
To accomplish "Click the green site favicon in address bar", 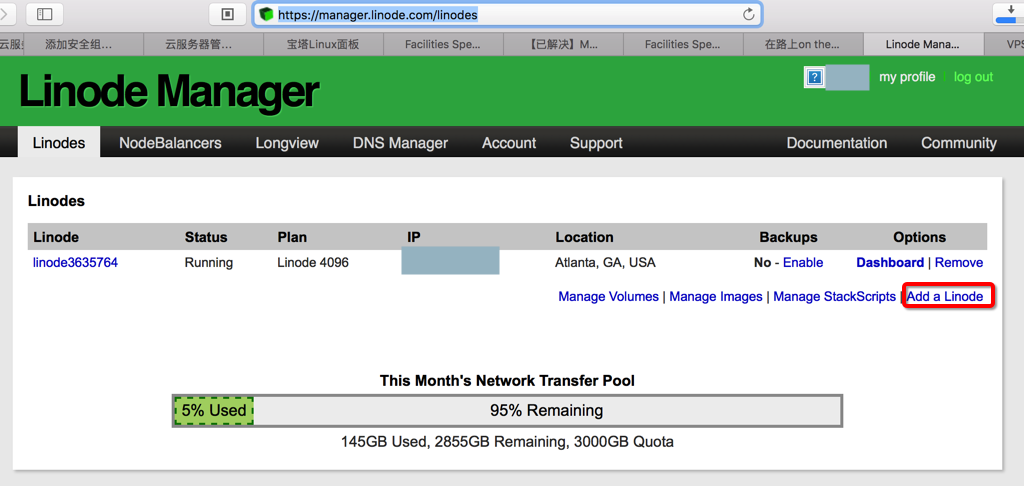I will [x=265, y=14].
